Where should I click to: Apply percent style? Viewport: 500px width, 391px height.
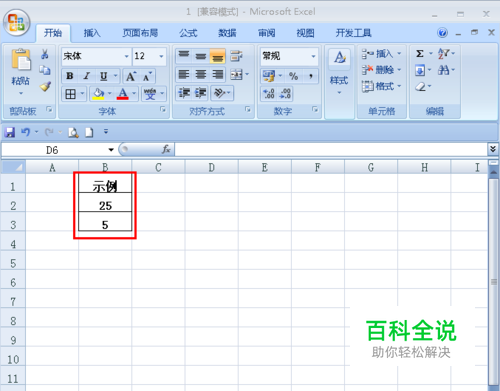[293, 76]
